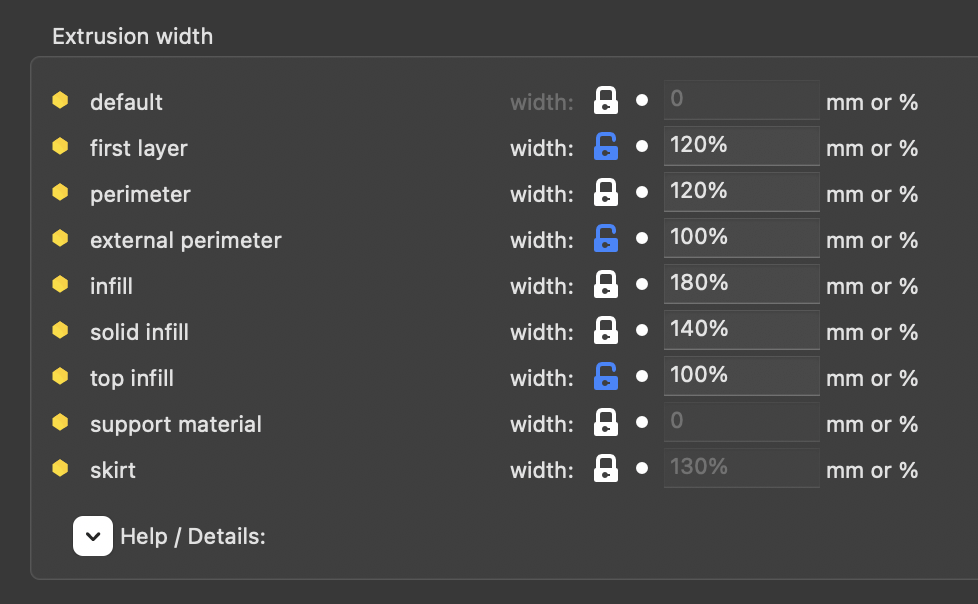Click the blue unlocked icon for top infill
Image resolution: width=978 pixels, height=604 pixels.
606,377
